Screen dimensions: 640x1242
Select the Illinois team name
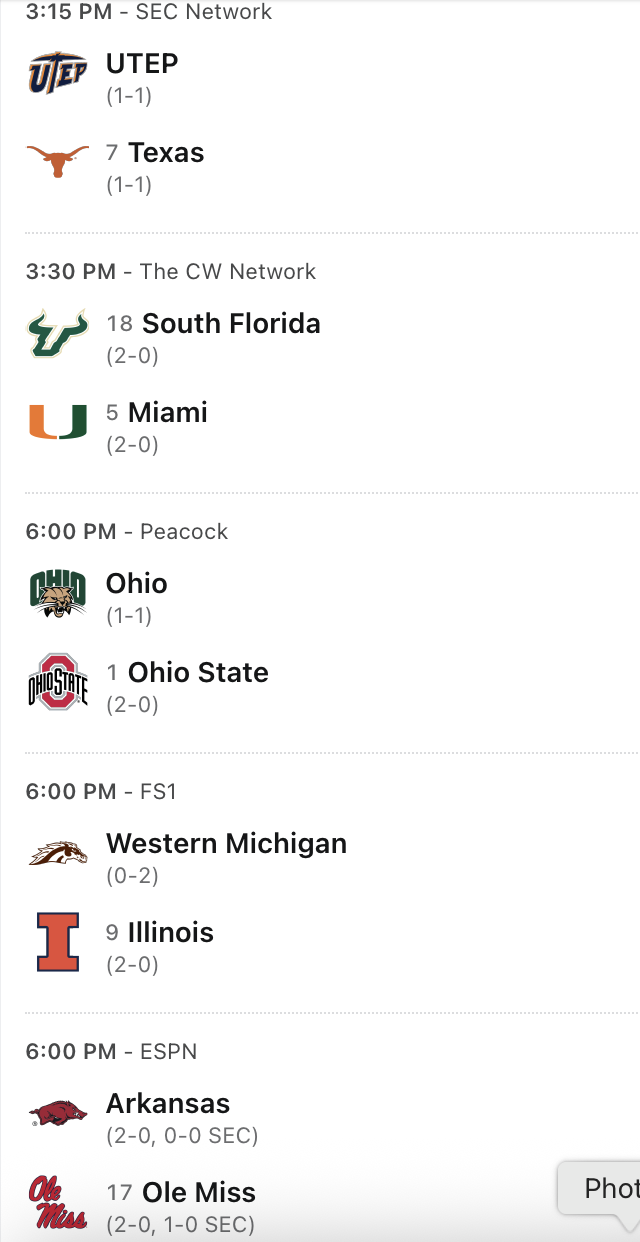pos(171,933)
